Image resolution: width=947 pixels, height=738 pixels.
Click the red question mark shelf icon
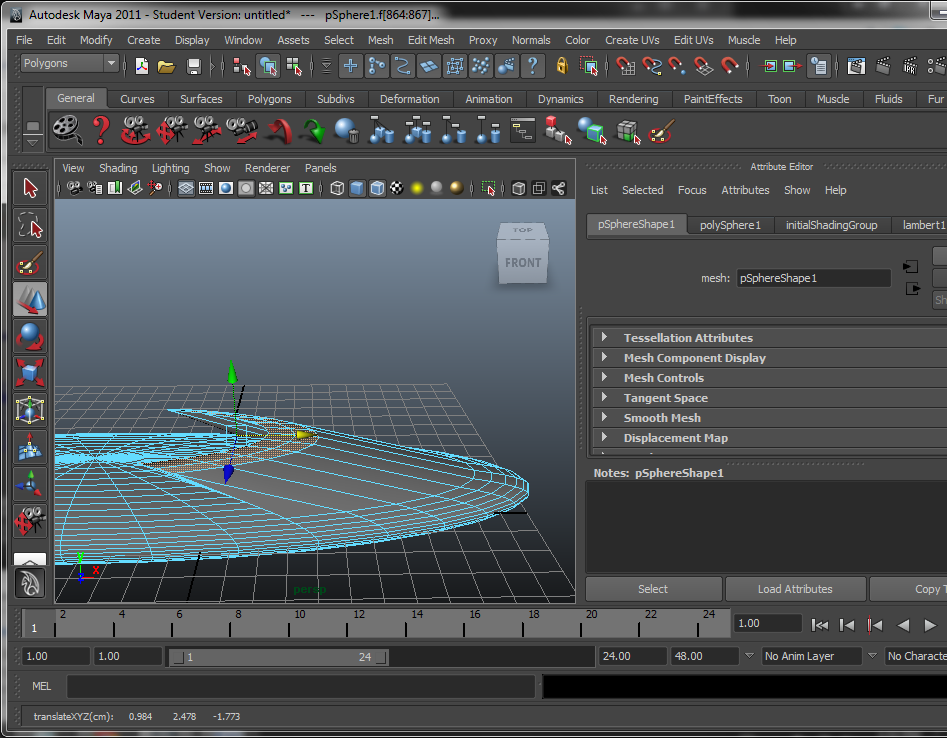(x=101, y=130)
